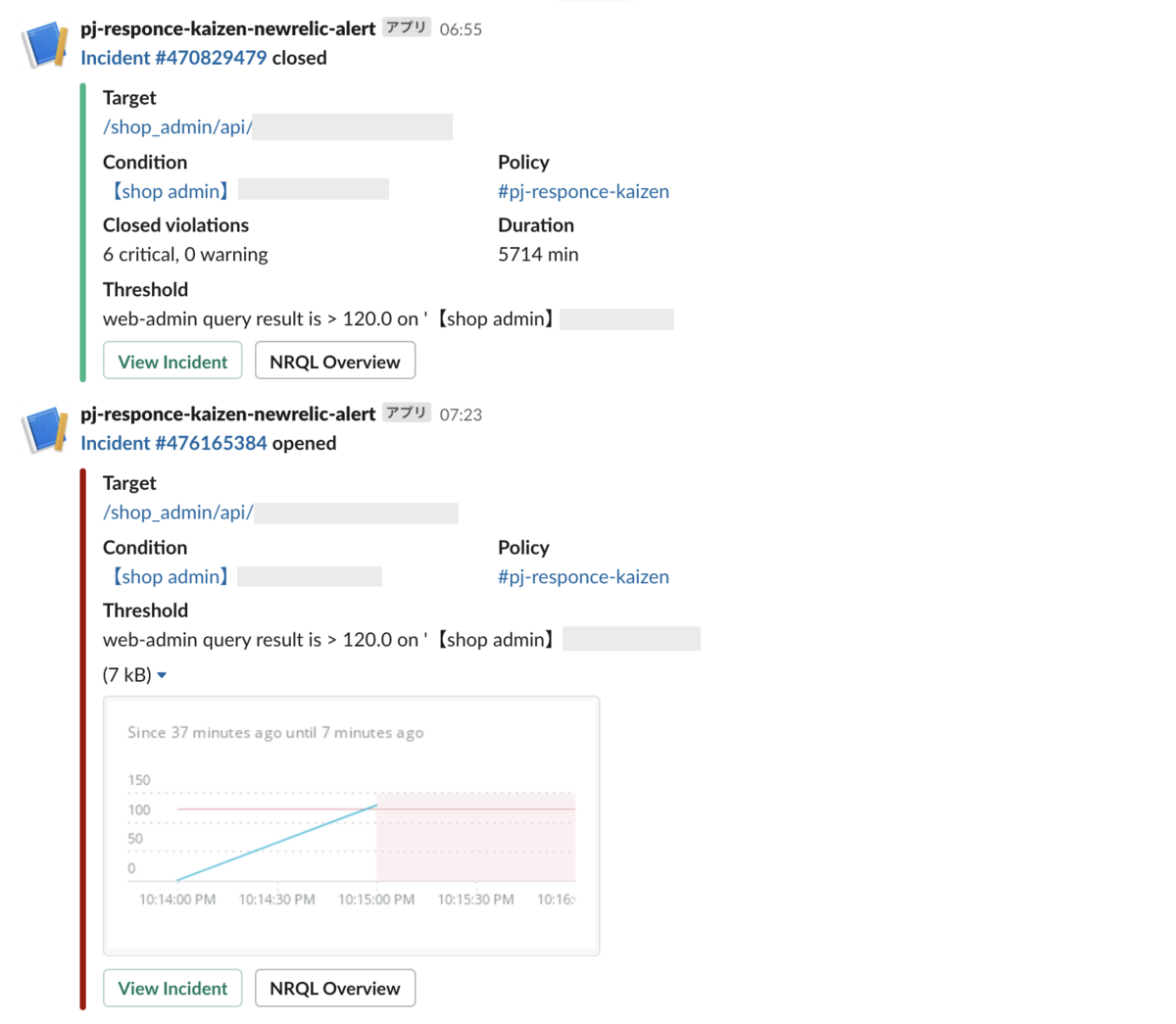Screen dimensions: 1176x1024
Task: Click sender name on 07:23 message
Action: click(227, 414)
